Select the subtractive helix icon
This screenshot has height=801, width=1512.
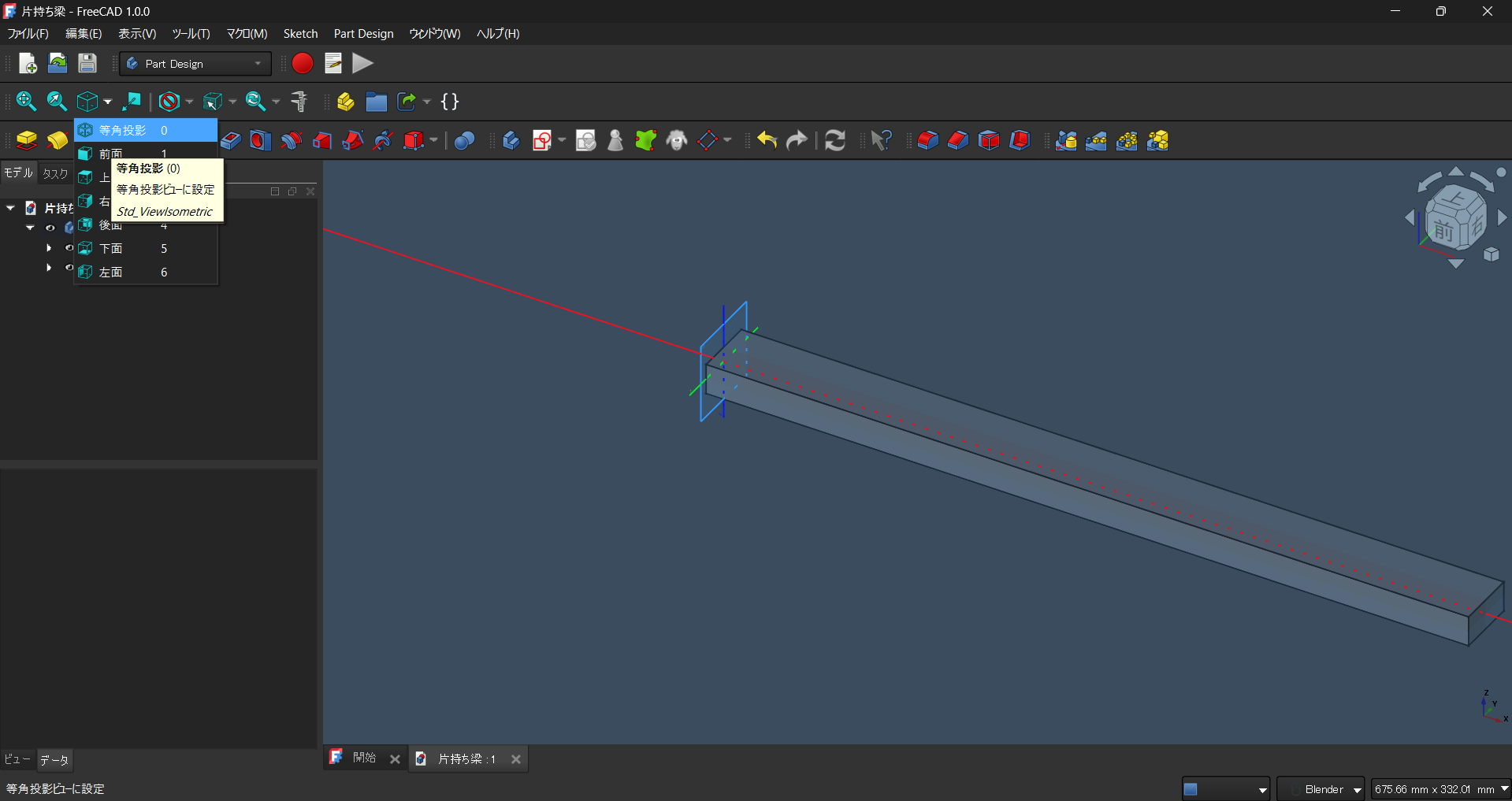tap(384, 140)
